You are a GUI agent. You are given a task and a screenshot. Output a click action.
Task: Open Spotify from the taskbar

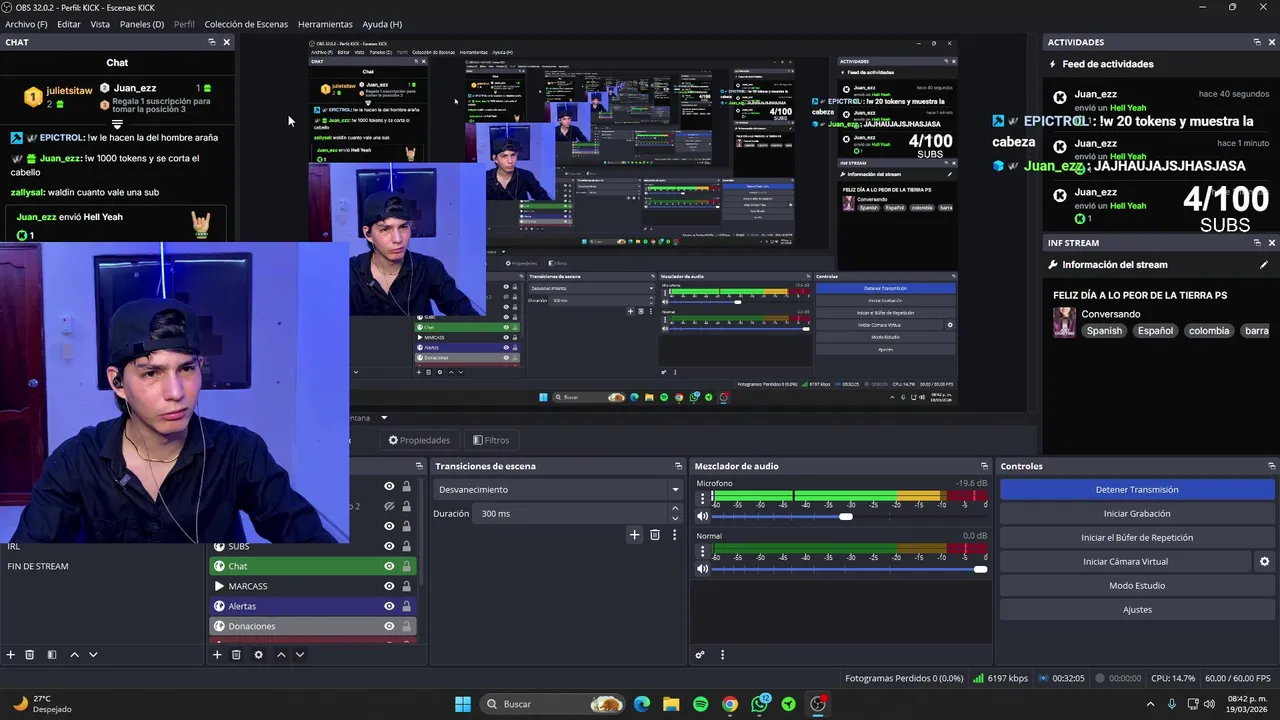pos(700,704)
